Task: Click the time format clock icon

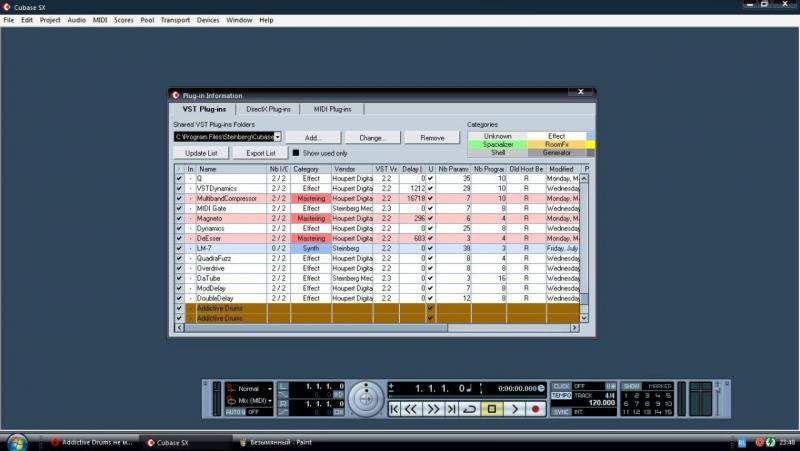Action: click(541, 388)
